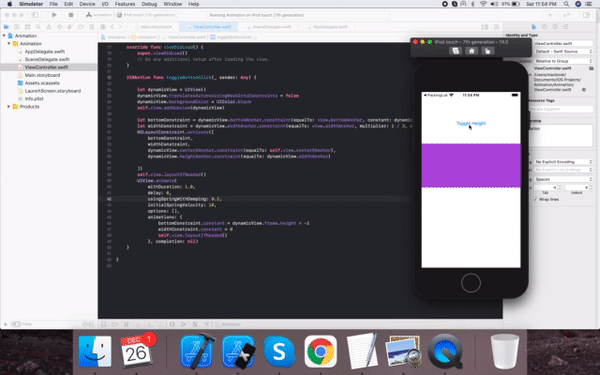This screenshot has height=375, width=600.
Task: Click the iPod physical home button
Action: coord(471,283)
